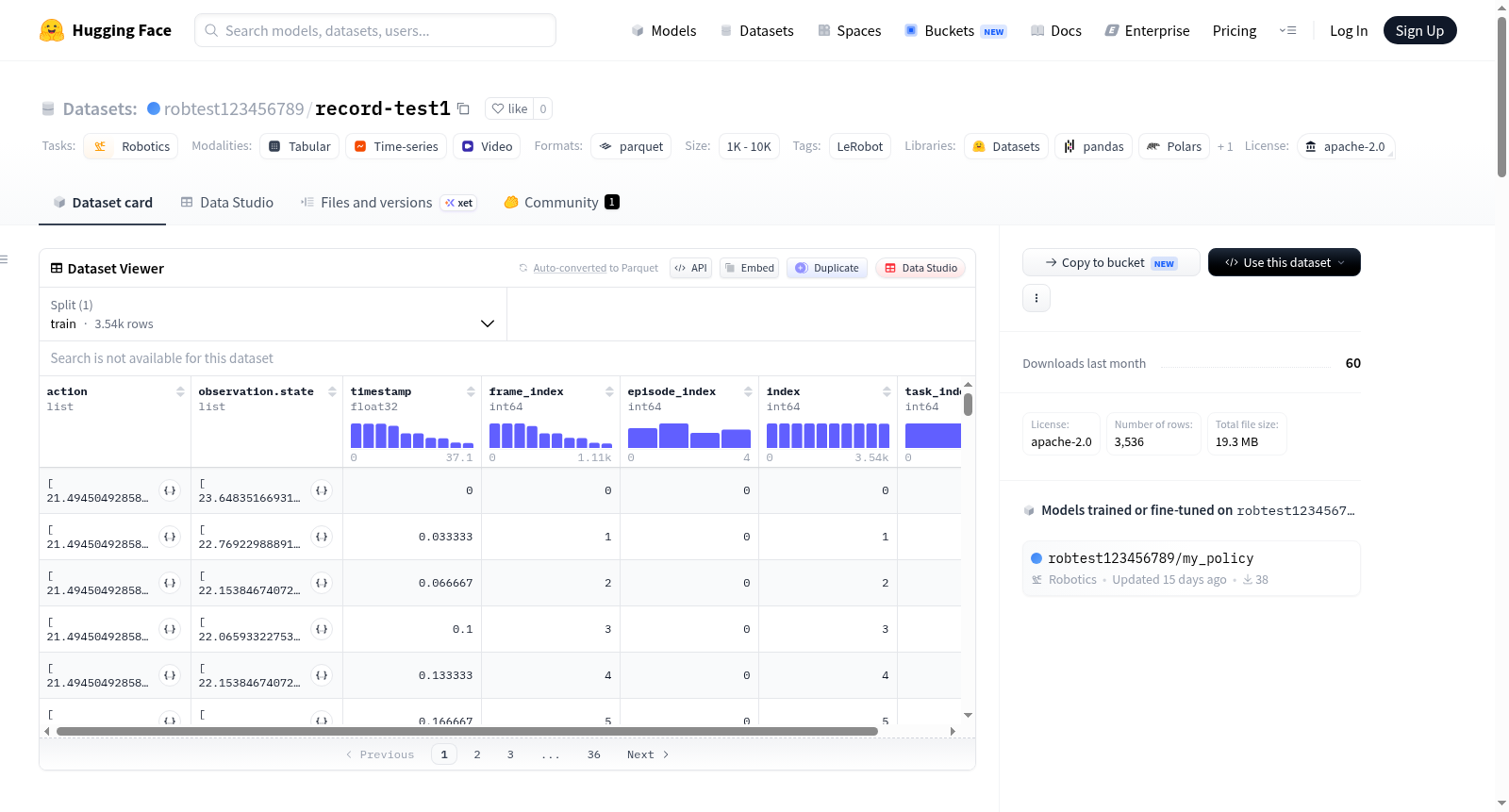Switch to the Dataset card tab
Viewport: 1509px width, 812px height.
tap(102, 202)
